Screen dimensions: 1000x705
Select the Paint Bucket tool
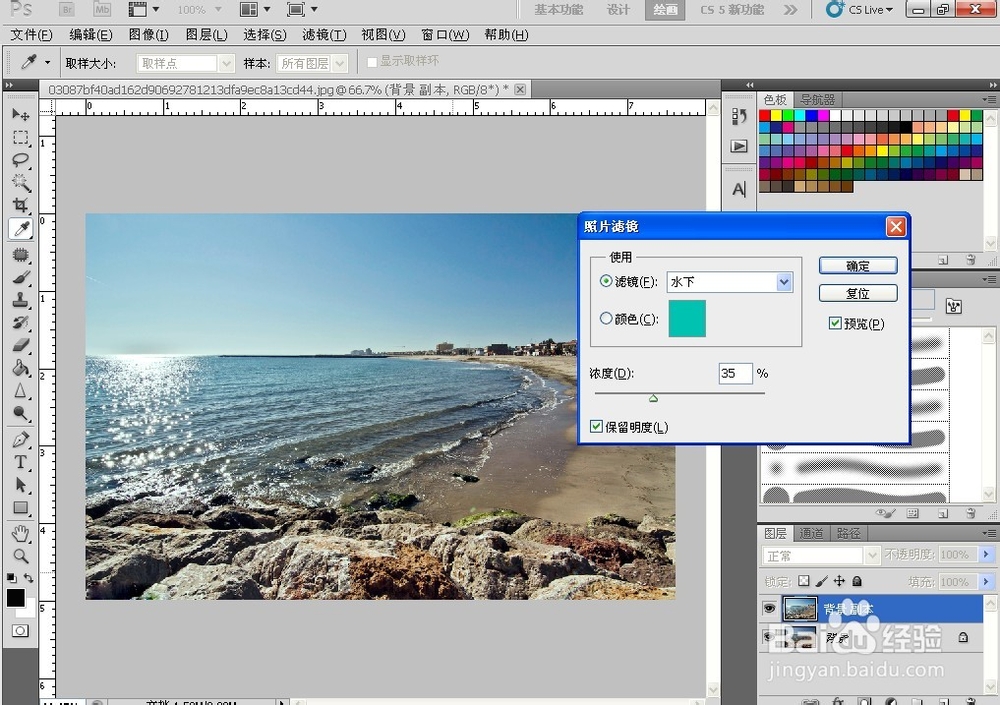(x=20, y=367)
